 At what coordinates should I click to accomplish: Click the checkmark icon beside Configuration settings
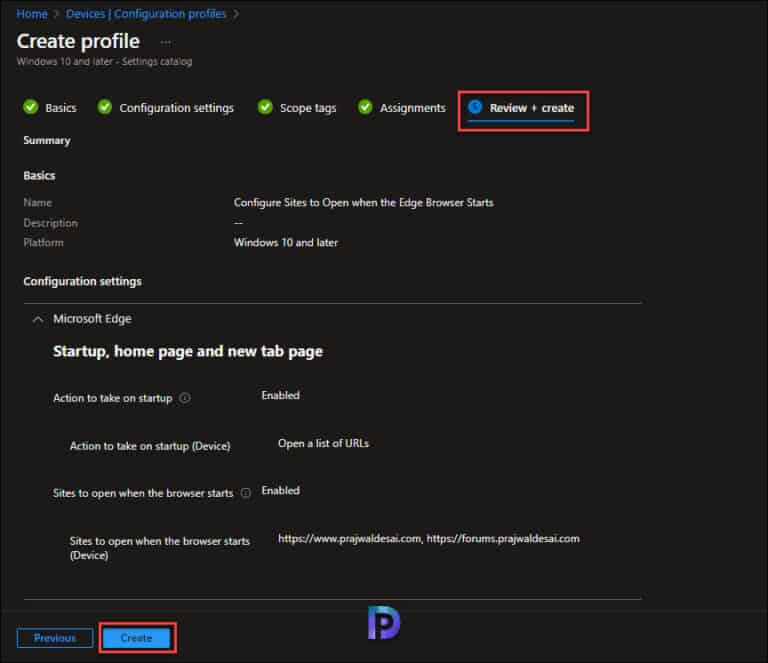(104, 106)
